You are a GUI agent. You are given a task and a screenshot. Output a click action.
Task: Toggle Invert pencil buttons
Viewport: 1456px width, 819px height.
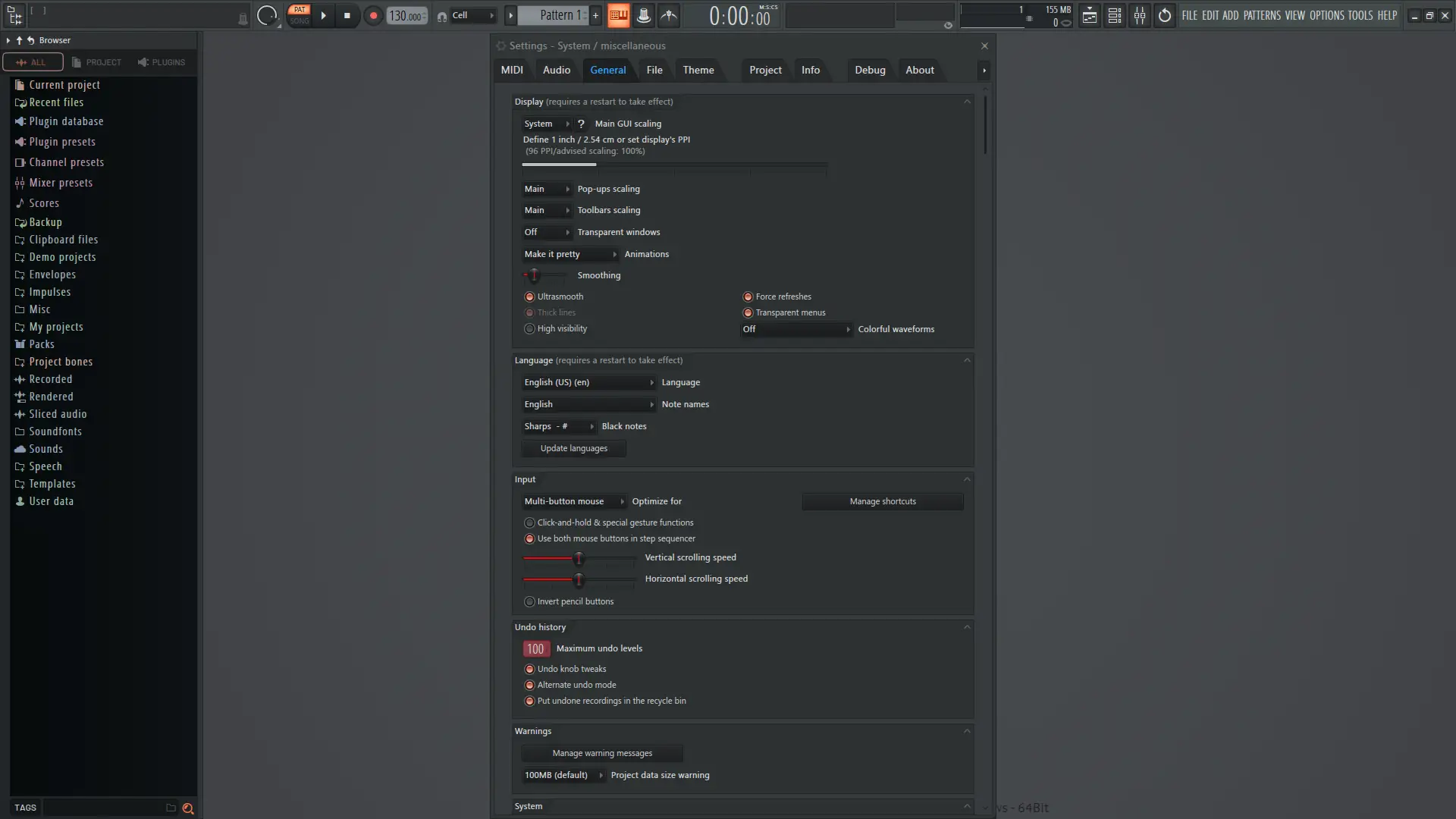pos(529,601)
